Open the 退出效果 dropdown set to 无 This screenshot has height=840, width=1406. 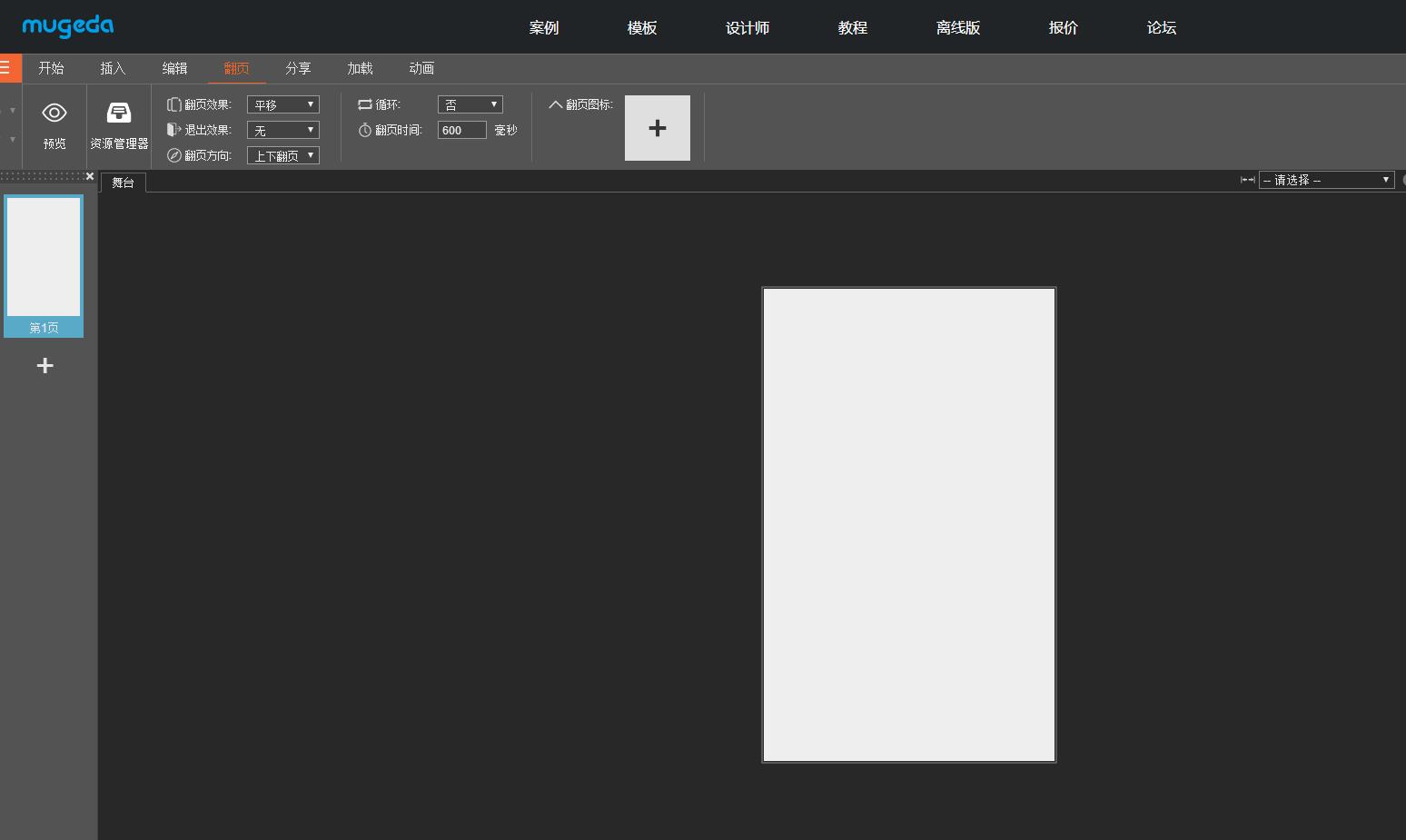(x=283, y=130)
